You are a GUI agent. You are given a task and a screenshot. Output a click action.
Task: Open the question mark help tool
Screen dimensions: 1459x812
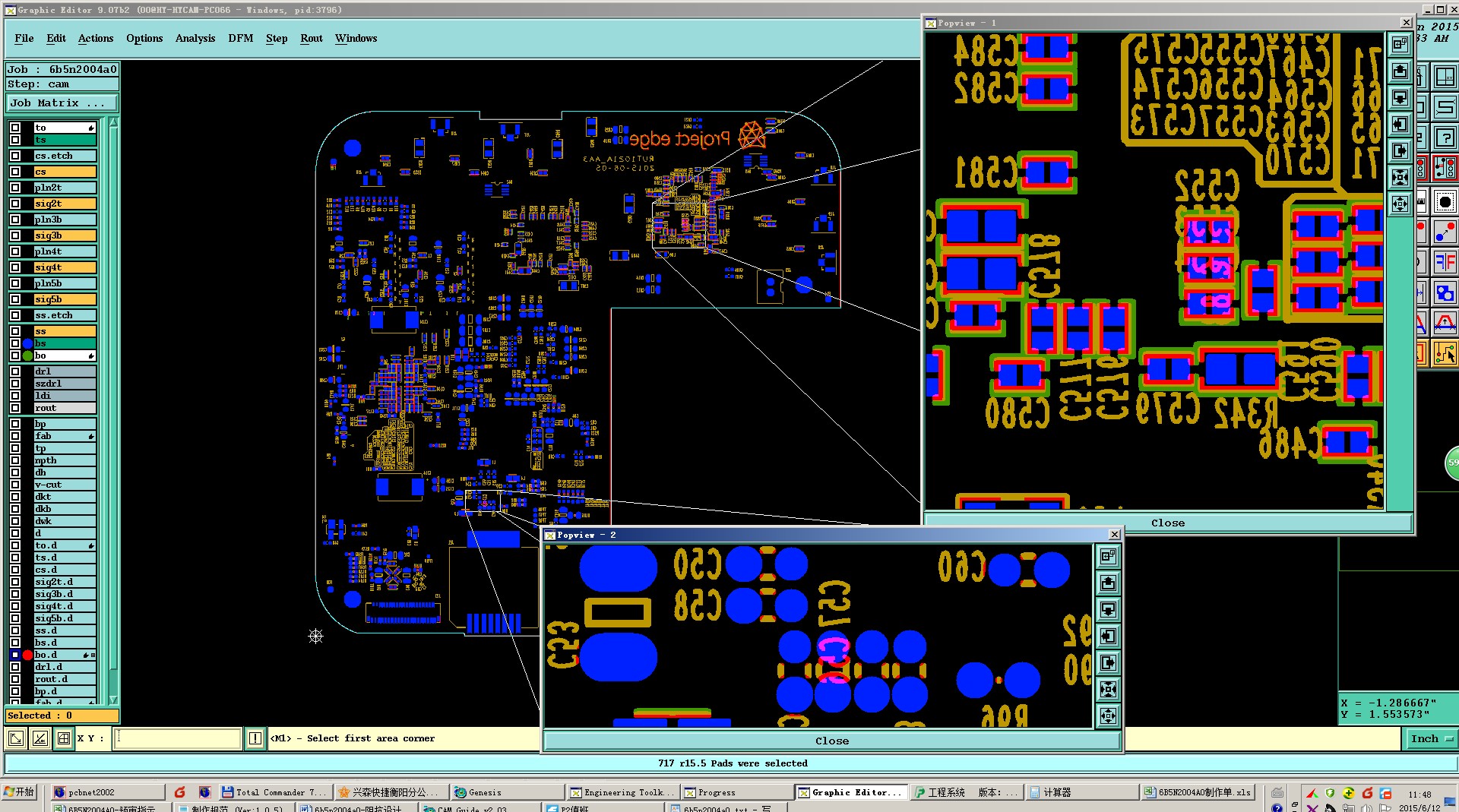1445,137
